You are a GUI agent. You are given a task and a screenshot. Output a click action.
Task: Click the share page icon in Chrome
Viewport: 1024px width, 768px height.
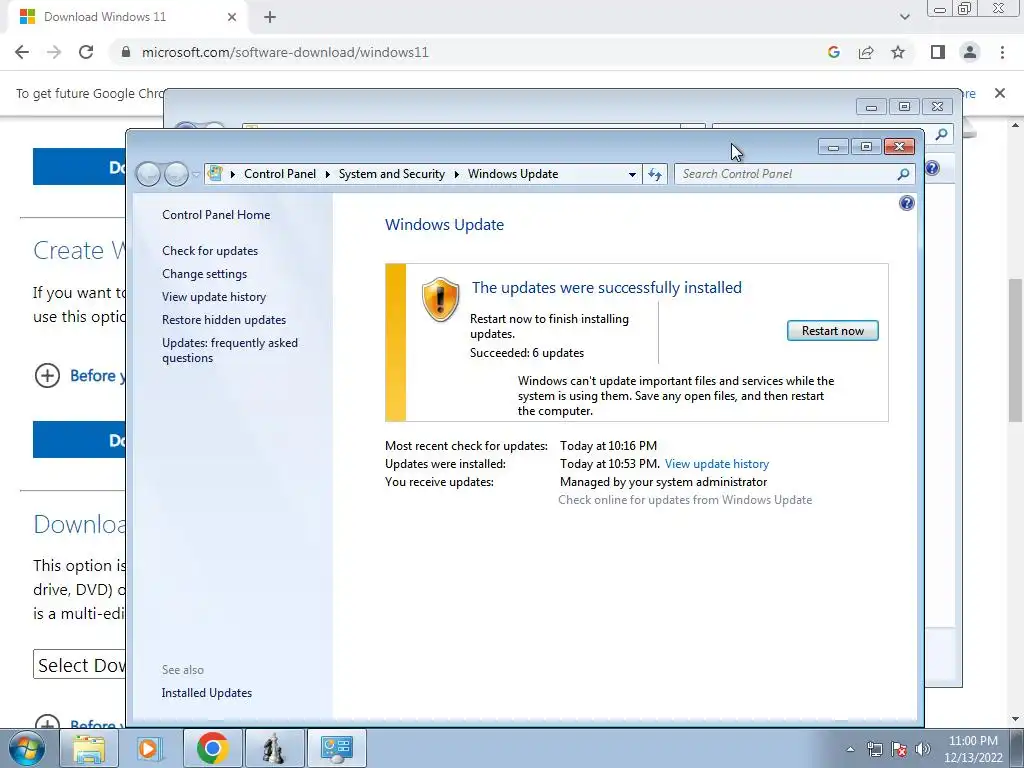click(x=866, y=52)
